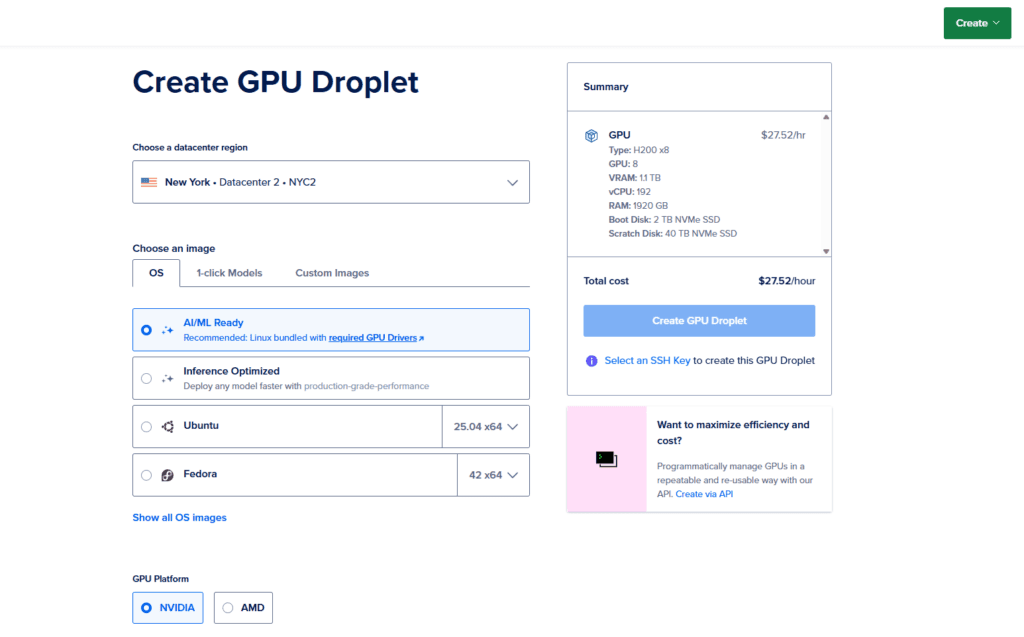Click the vCPU: 192 text
The width and height of the screenshot is (1024, 637).
click(x=630, y=191)
